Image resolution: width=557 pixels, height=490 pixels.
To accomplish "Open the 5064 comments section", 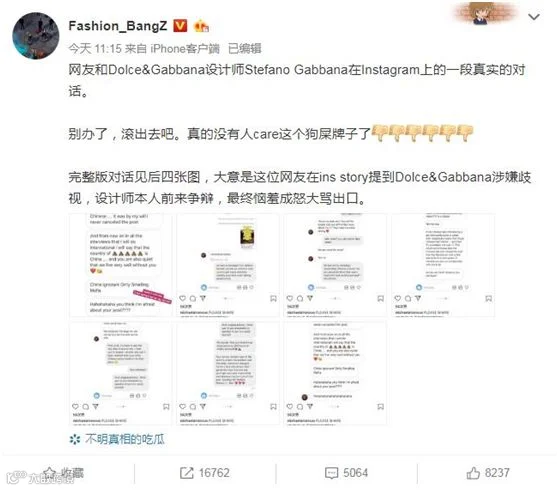I will click(346, 473).
